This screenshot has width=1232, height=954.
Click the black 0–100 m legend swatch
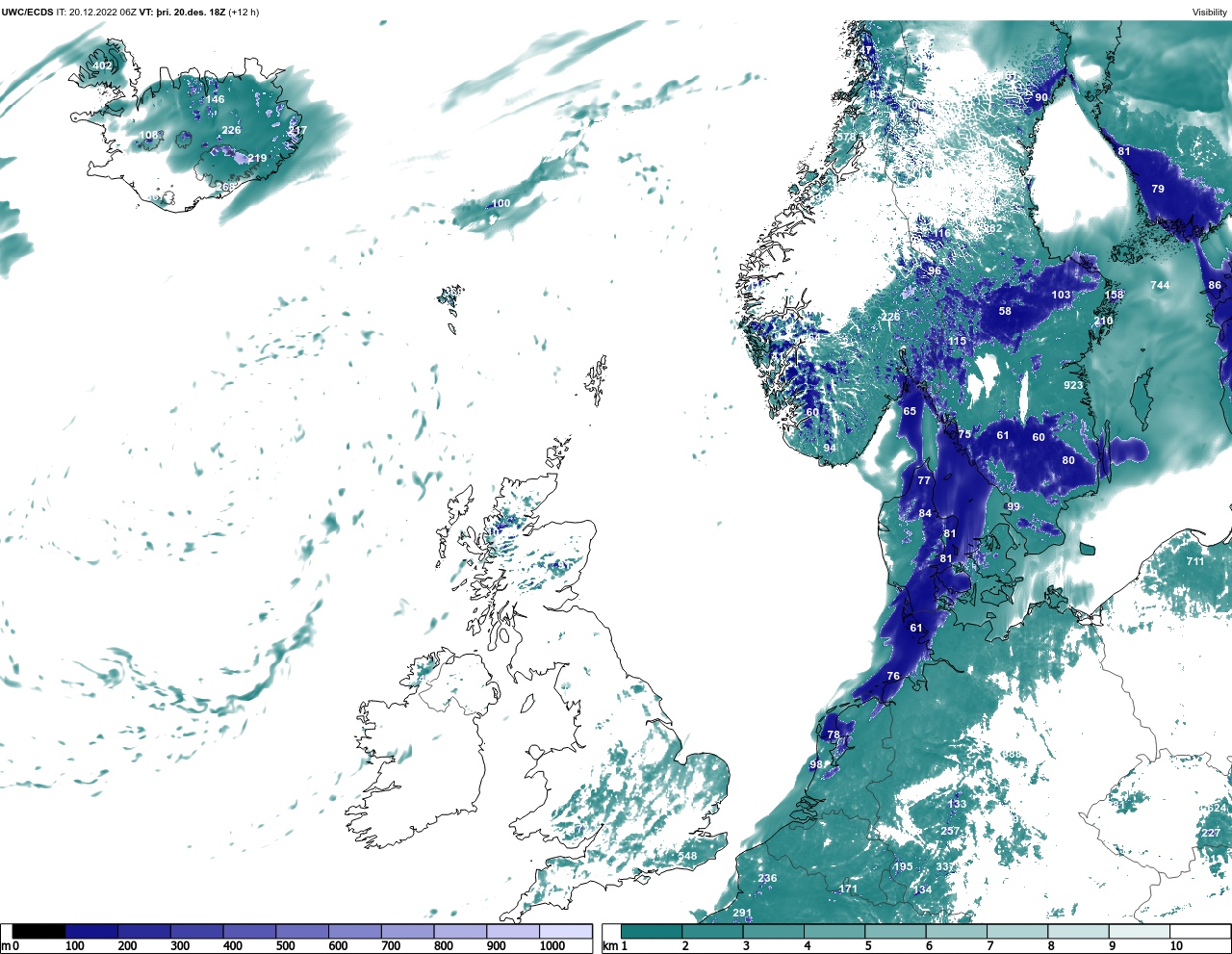tap(39, 931)
